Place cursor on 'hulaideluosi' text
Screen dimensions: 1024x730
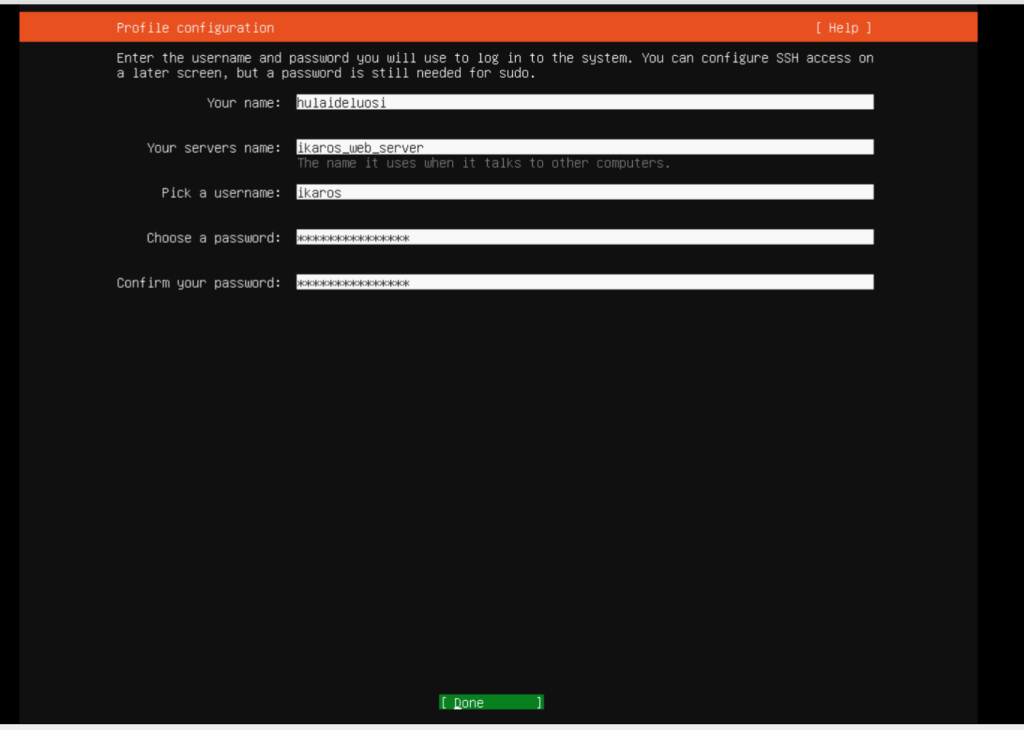341,103
